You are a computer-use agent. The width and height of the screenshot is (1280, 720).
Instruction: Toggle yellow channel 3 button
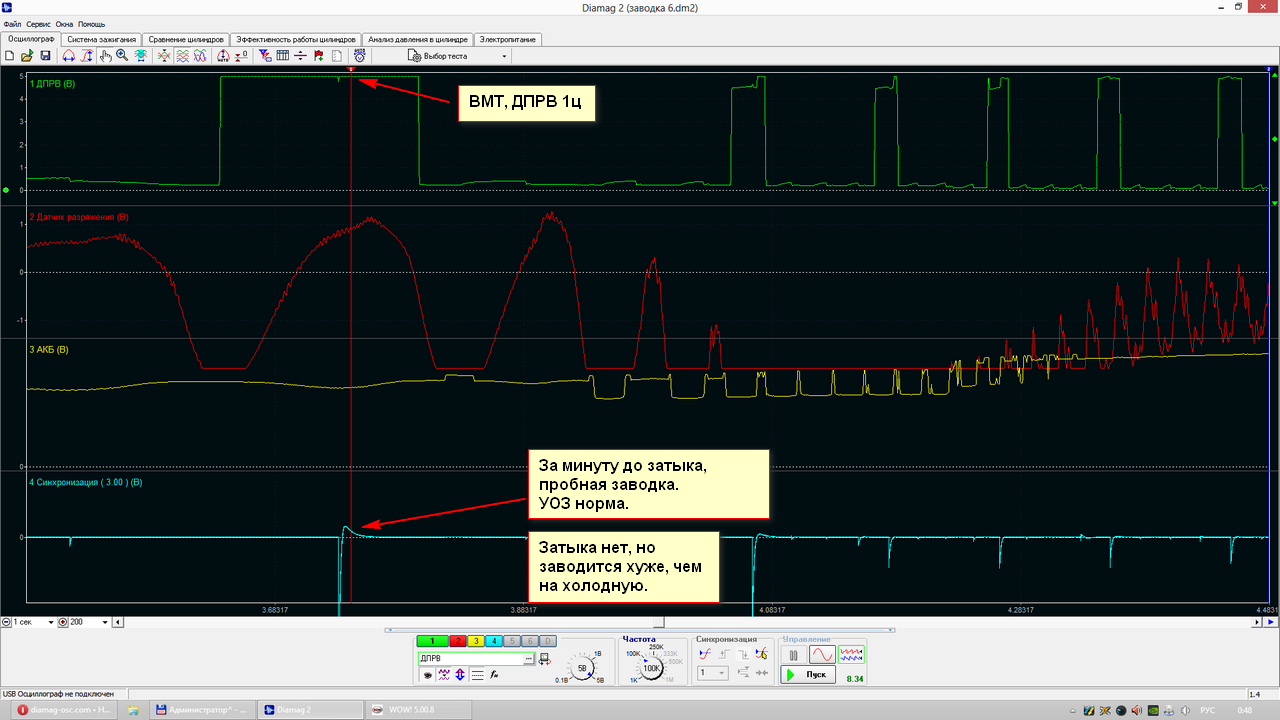[x=476, y=641]
